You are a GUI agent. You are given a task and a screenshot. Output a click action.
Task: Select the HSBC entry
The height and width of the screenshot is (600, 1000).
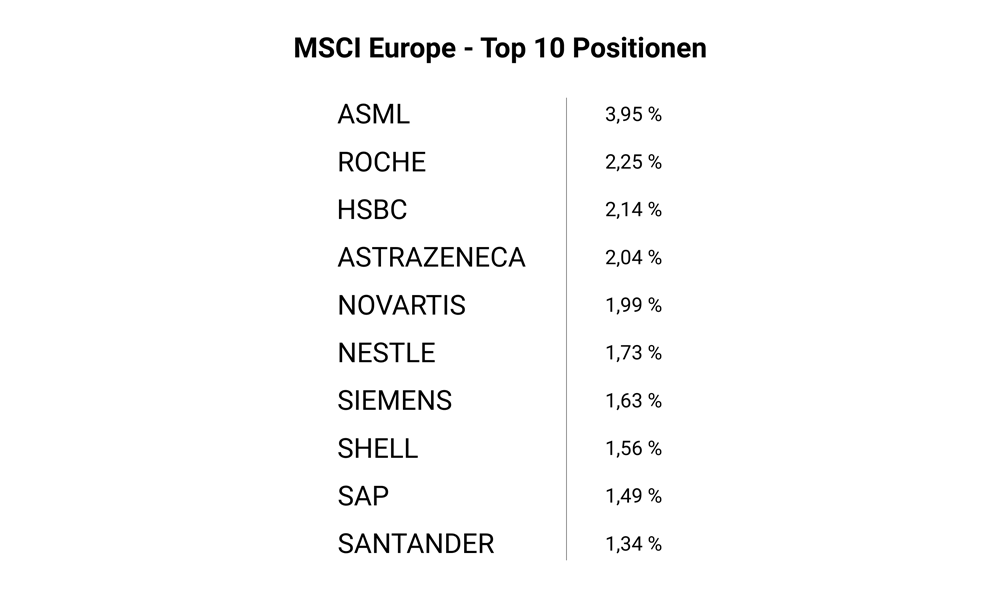[x=372, y=210]
